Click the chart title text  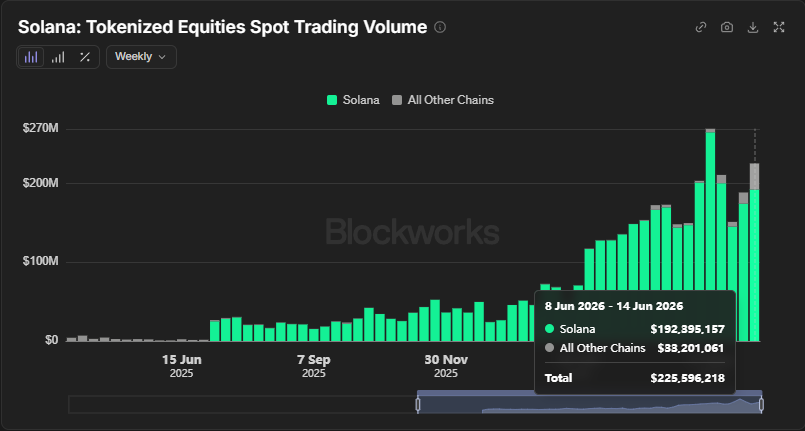[222, 27]
